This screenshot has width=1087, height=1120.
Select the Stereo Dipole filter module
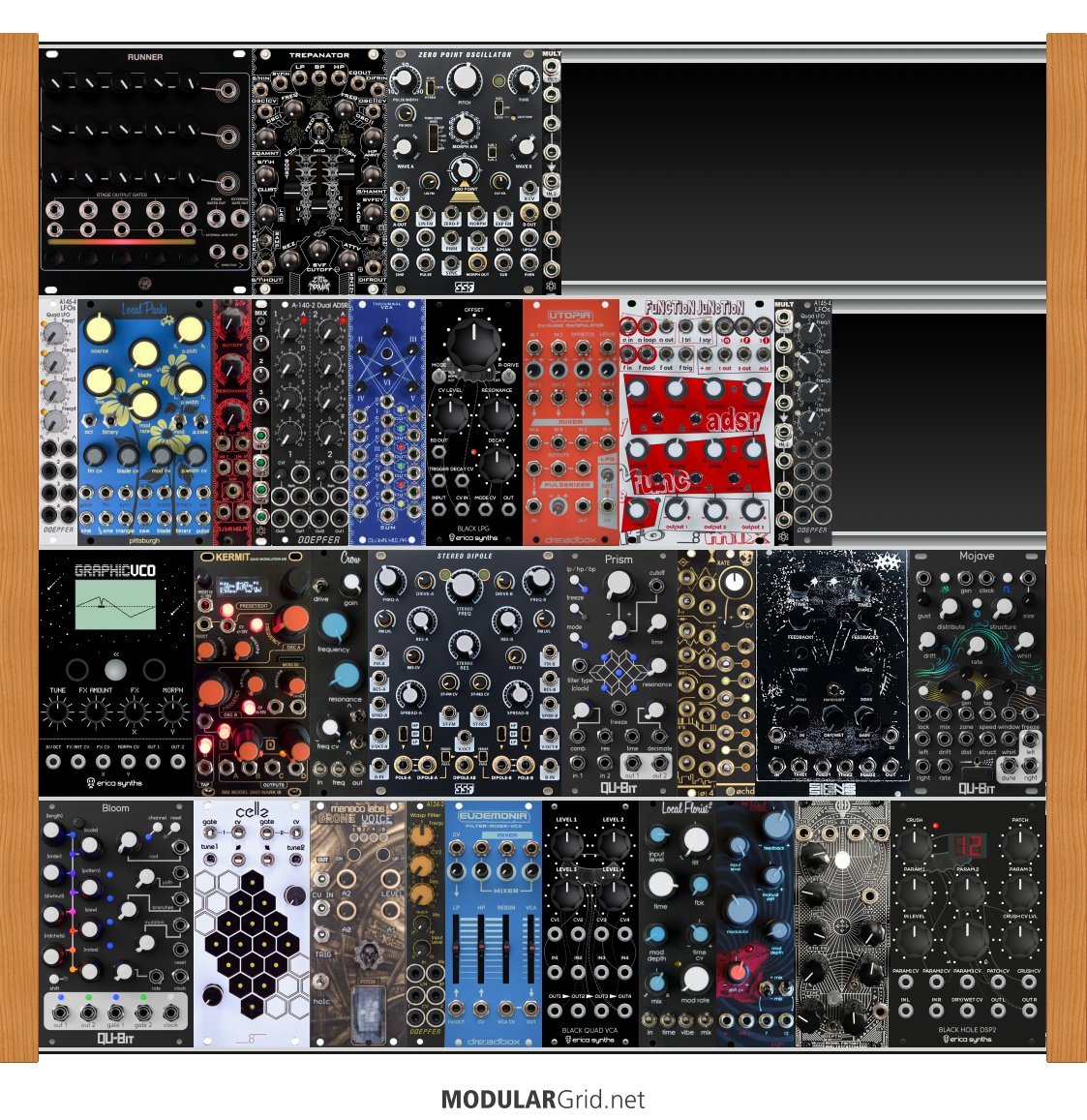[x=465, y=673]
